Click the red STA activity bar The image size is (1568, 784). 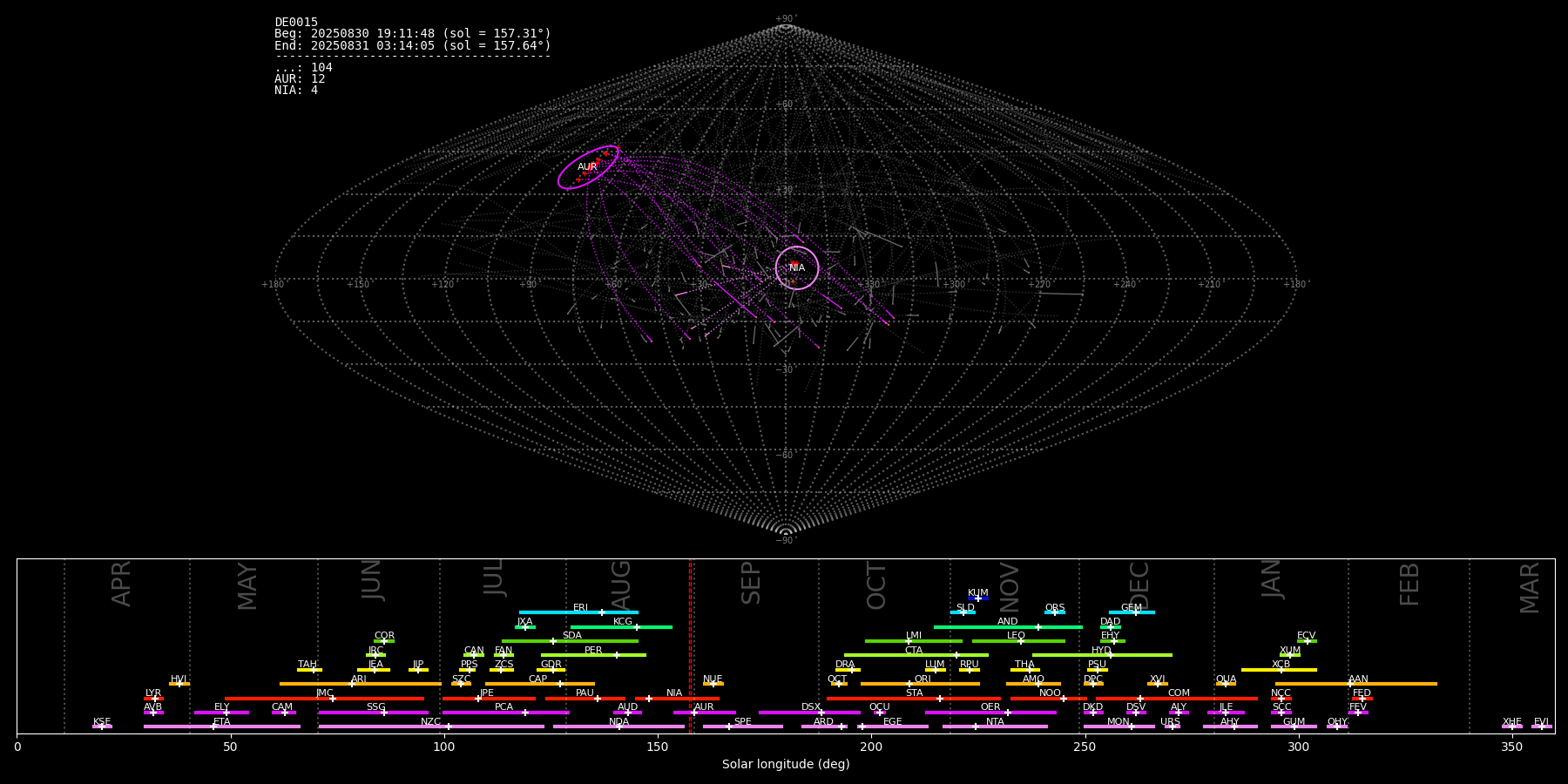(914, 698)
